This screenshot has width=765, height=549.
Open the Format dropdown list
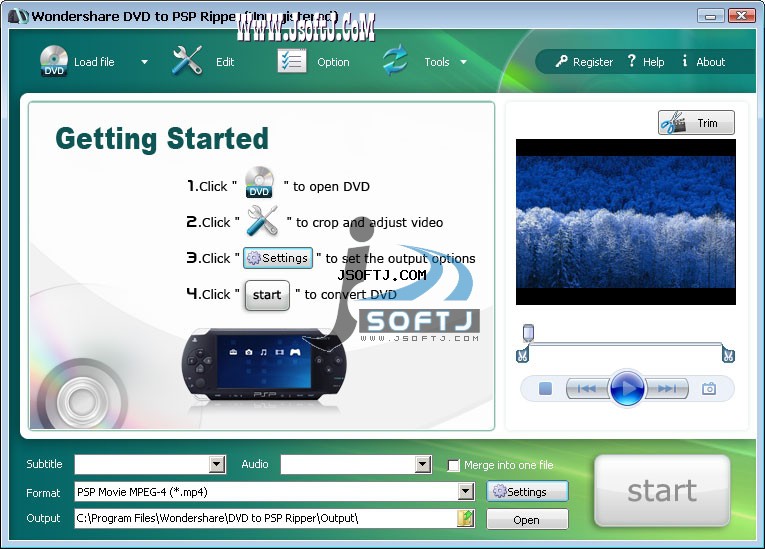466,491
